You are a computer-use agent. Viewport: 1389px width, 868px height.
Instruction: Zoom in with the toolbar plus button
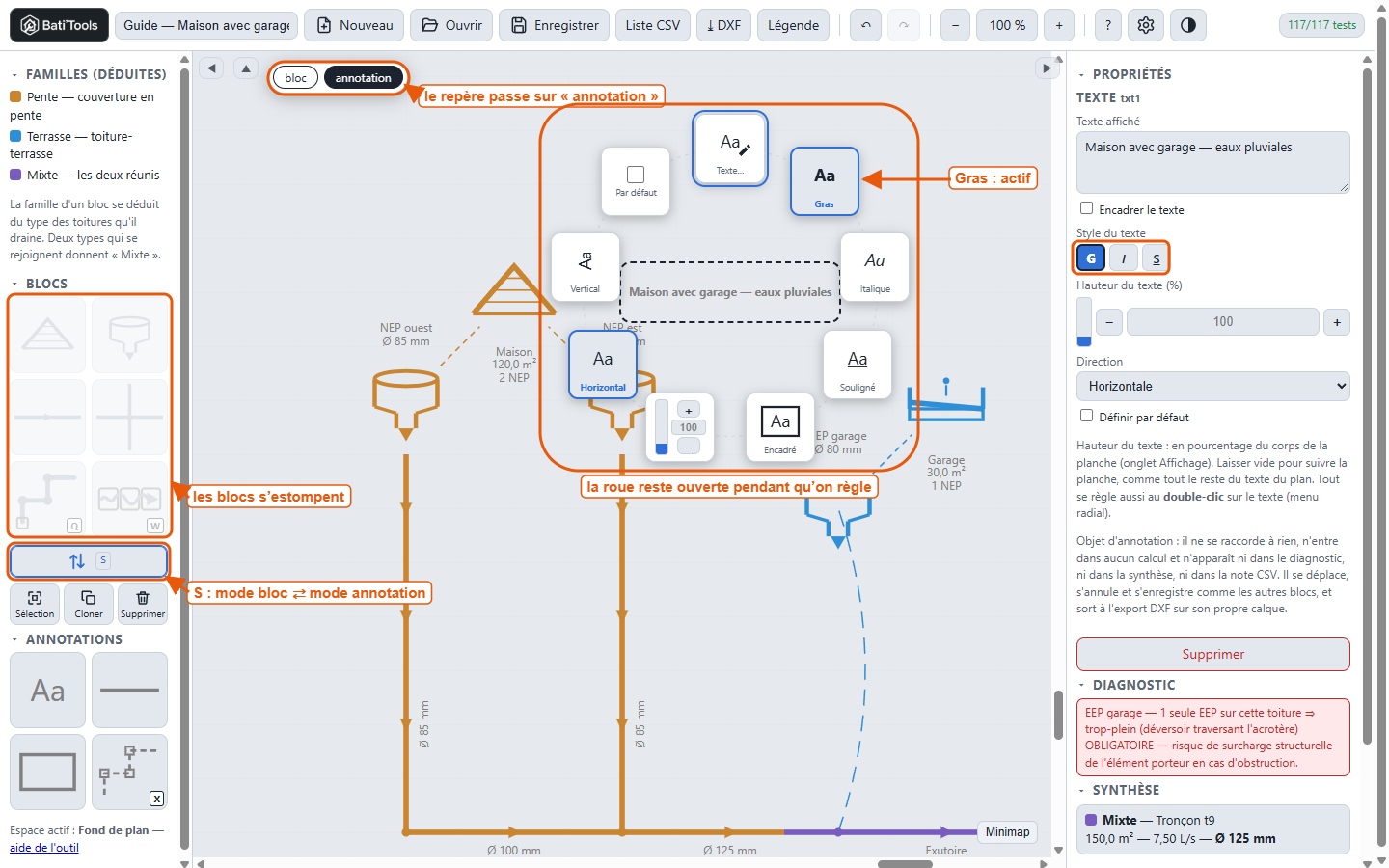tap(1059, 25)
